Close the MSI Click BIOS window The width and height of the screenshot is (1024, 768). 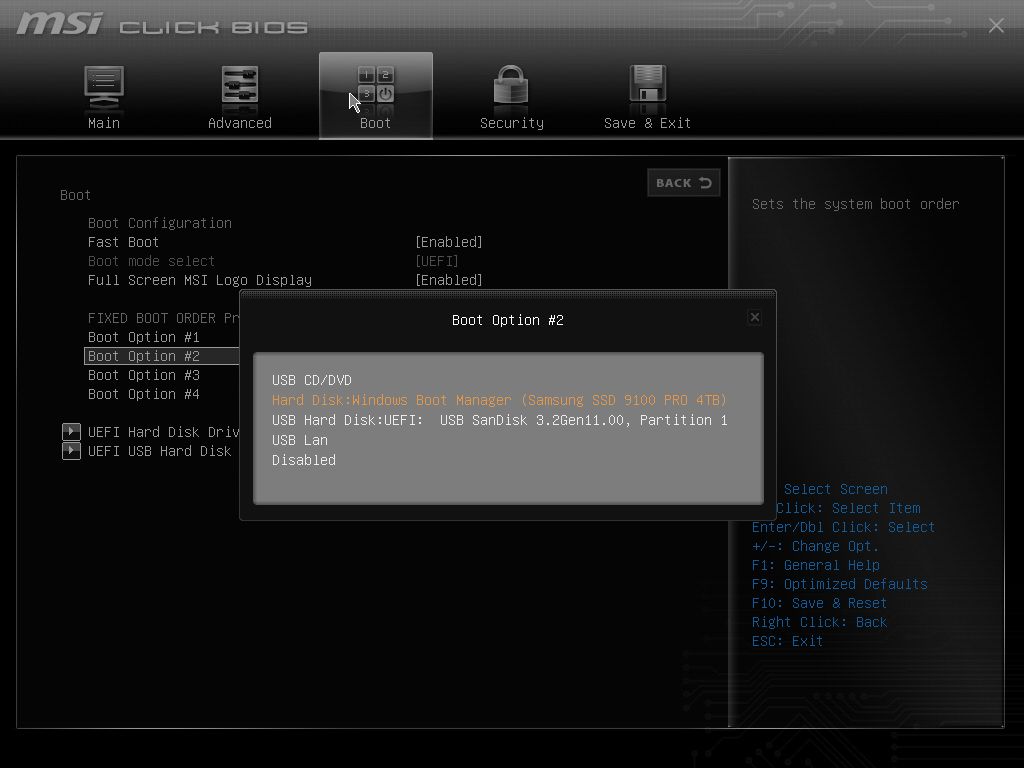tap(996, 25)
